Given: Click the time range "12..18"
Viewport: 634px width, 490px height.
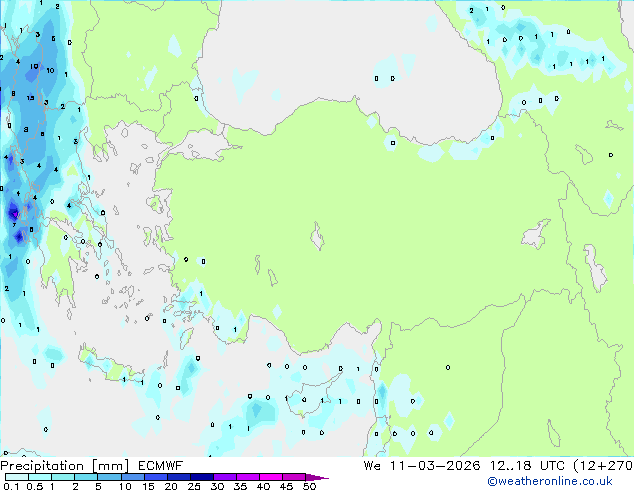Looking at the screenshot, I should click(x=510, y=466).
